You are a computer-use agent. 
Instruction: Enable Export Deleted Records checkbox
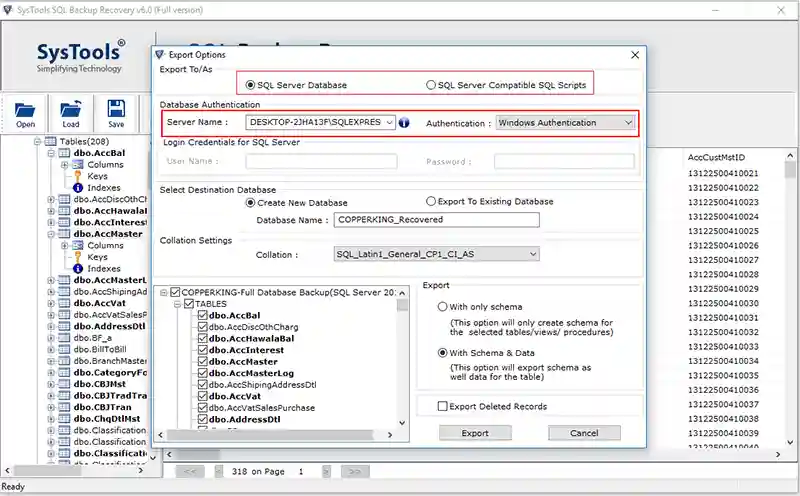(442, 406)
